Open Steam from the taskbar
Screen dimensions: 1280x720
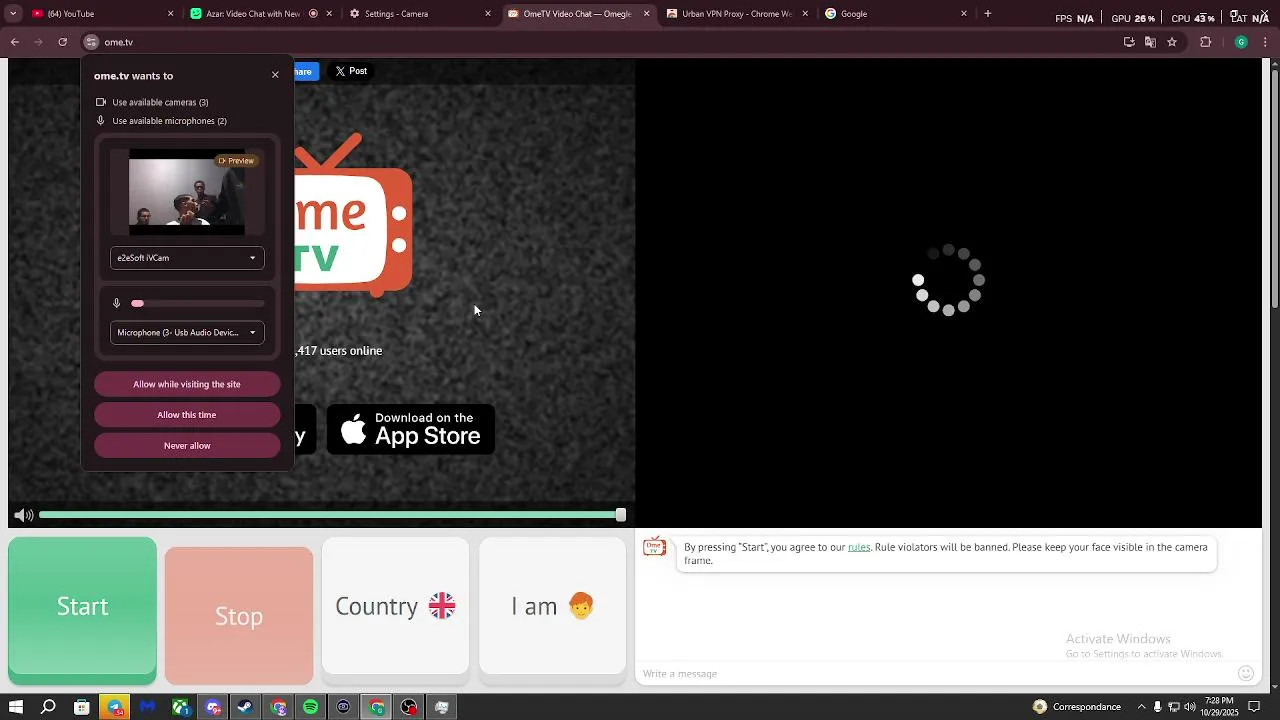(x=245, y=707)
